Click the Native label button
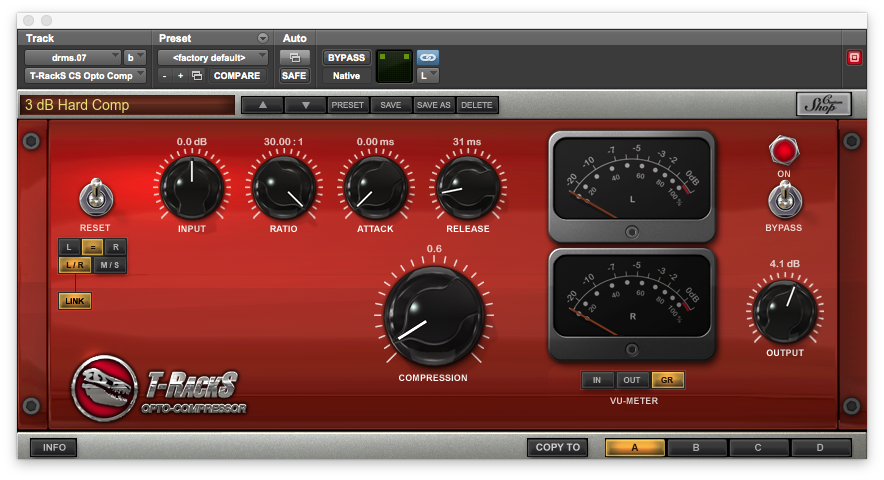Image resolution: width=884 pixels, height=480 pixels. pyautogui.click(x=346, y=76)
